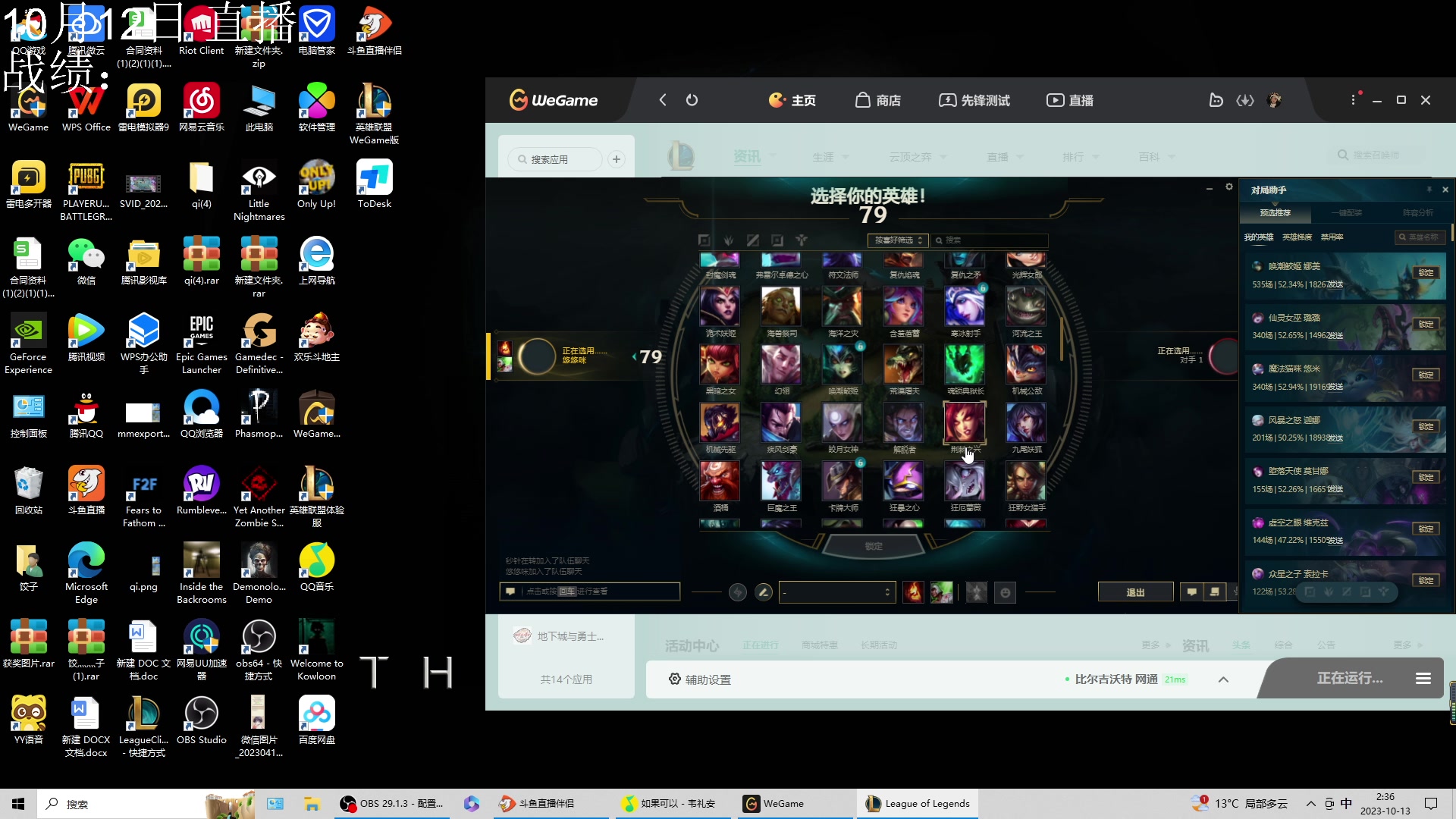Filter champions by bottom lane role
Screen dimensions: 1456x819
pos(777,240)
